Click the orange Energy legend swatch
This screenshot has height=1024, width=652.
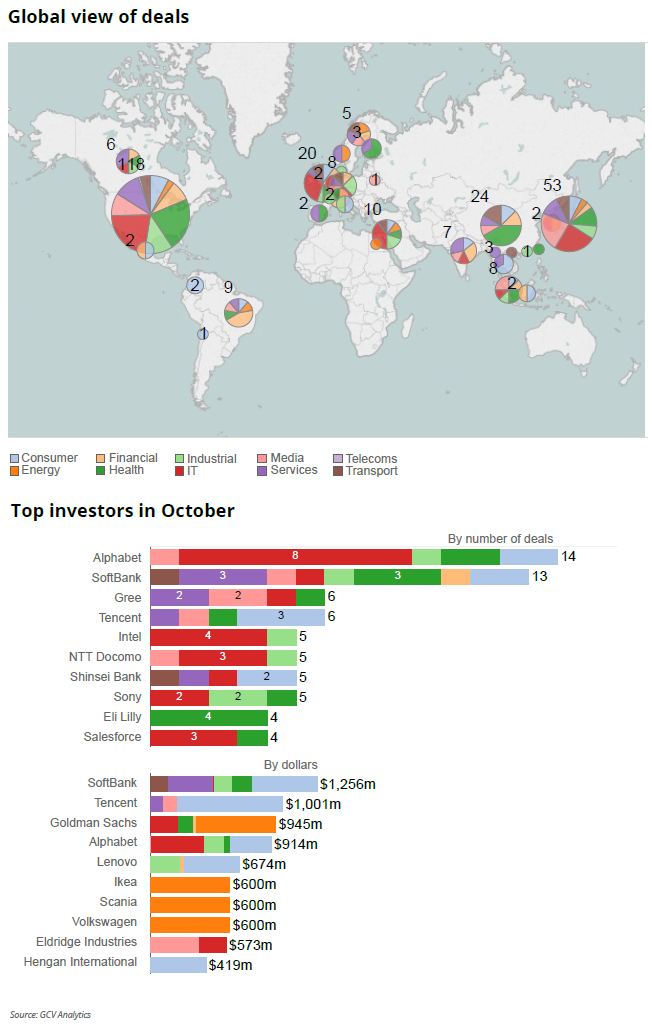(x=14, y=471)
